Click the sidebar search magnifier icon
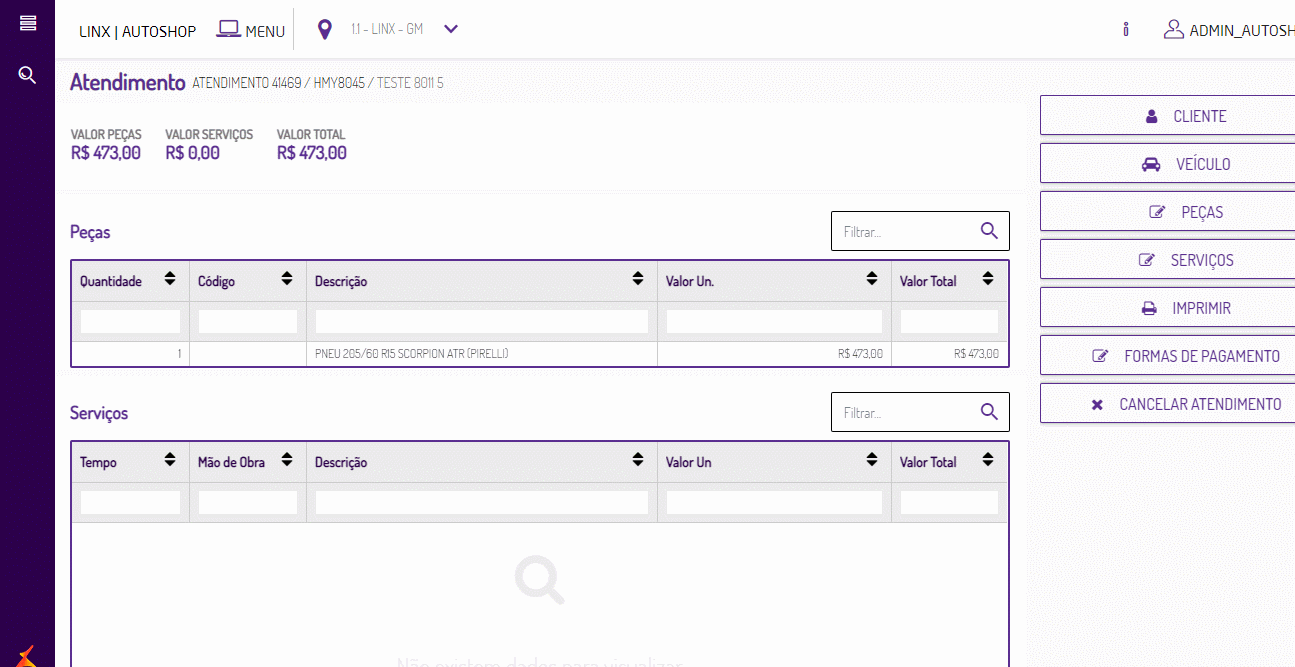This screenshot has width=1295, height=667. [x=28, y=75]
